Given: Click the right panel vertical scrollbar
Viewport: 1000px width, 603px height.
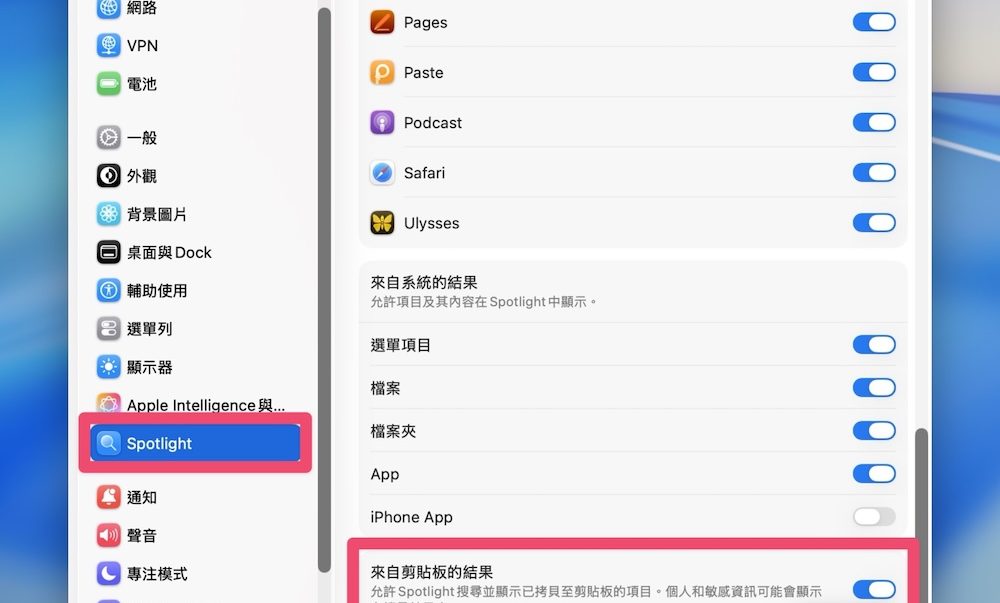Looking at the screenshot, I should coord(922,500).
